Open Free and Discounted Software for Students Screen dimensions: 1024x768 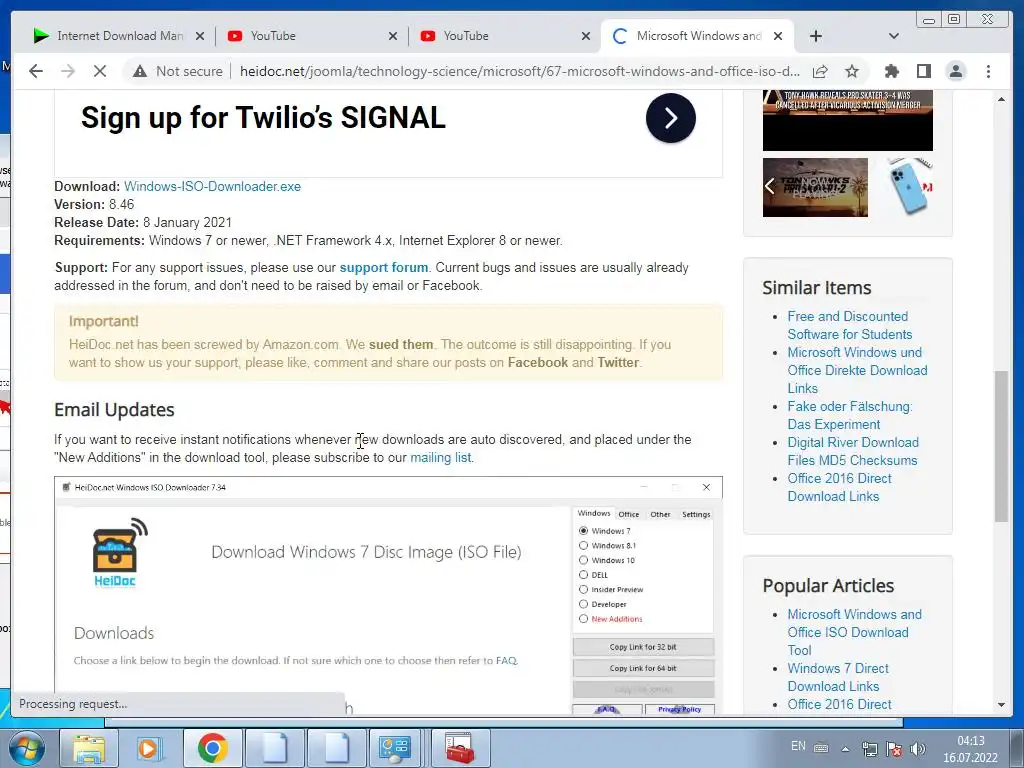849,325
